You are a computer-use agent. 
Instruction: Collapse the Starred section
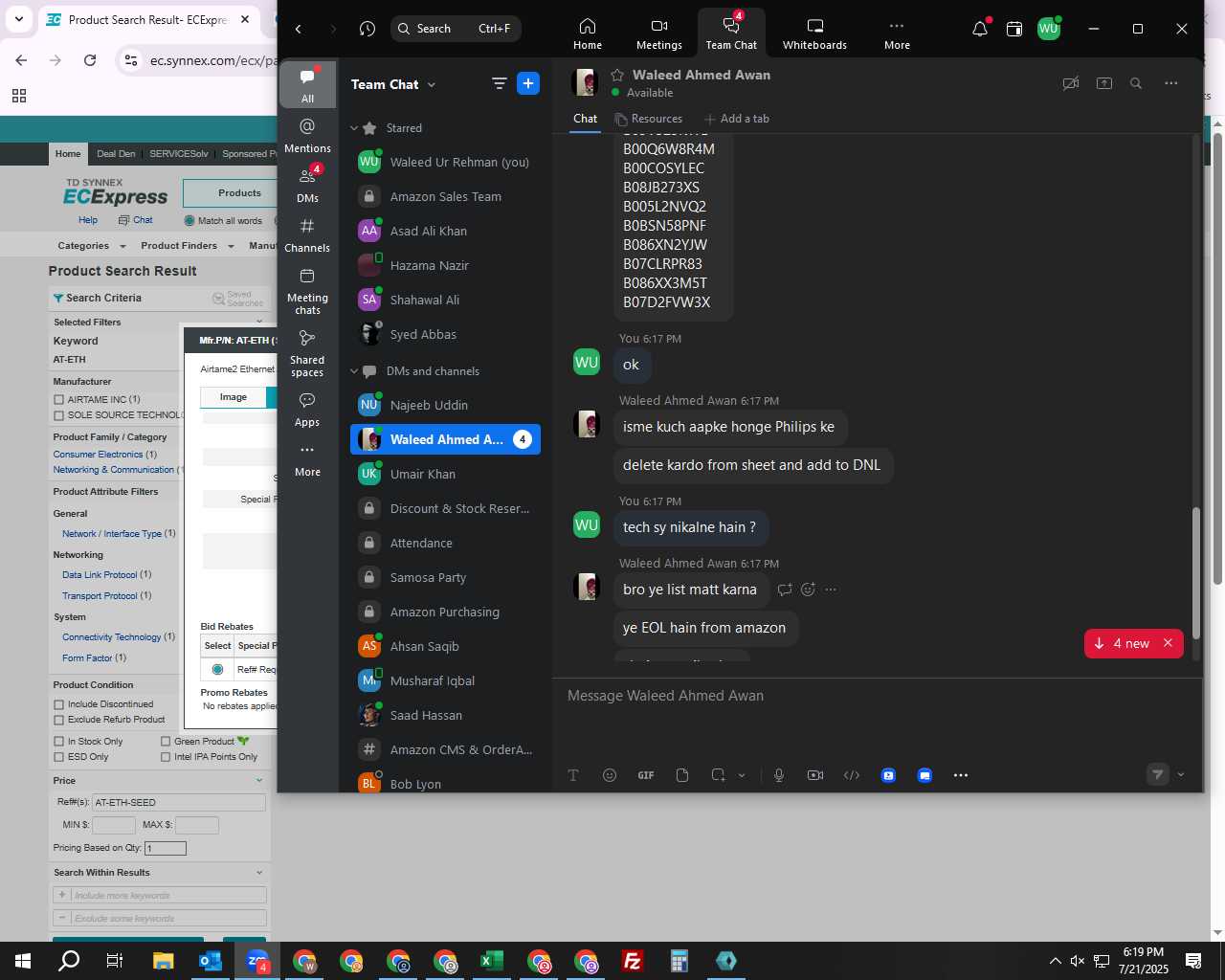pyautogui.click(x=354, y=128)
